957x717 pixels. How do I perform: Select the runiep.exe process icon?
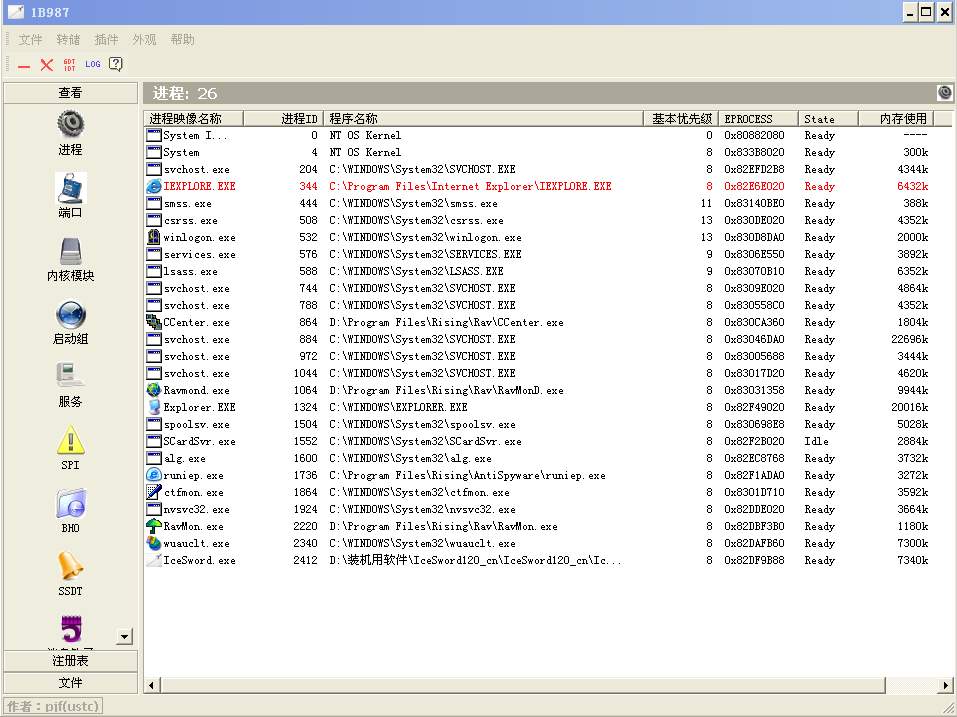(154, 475)
